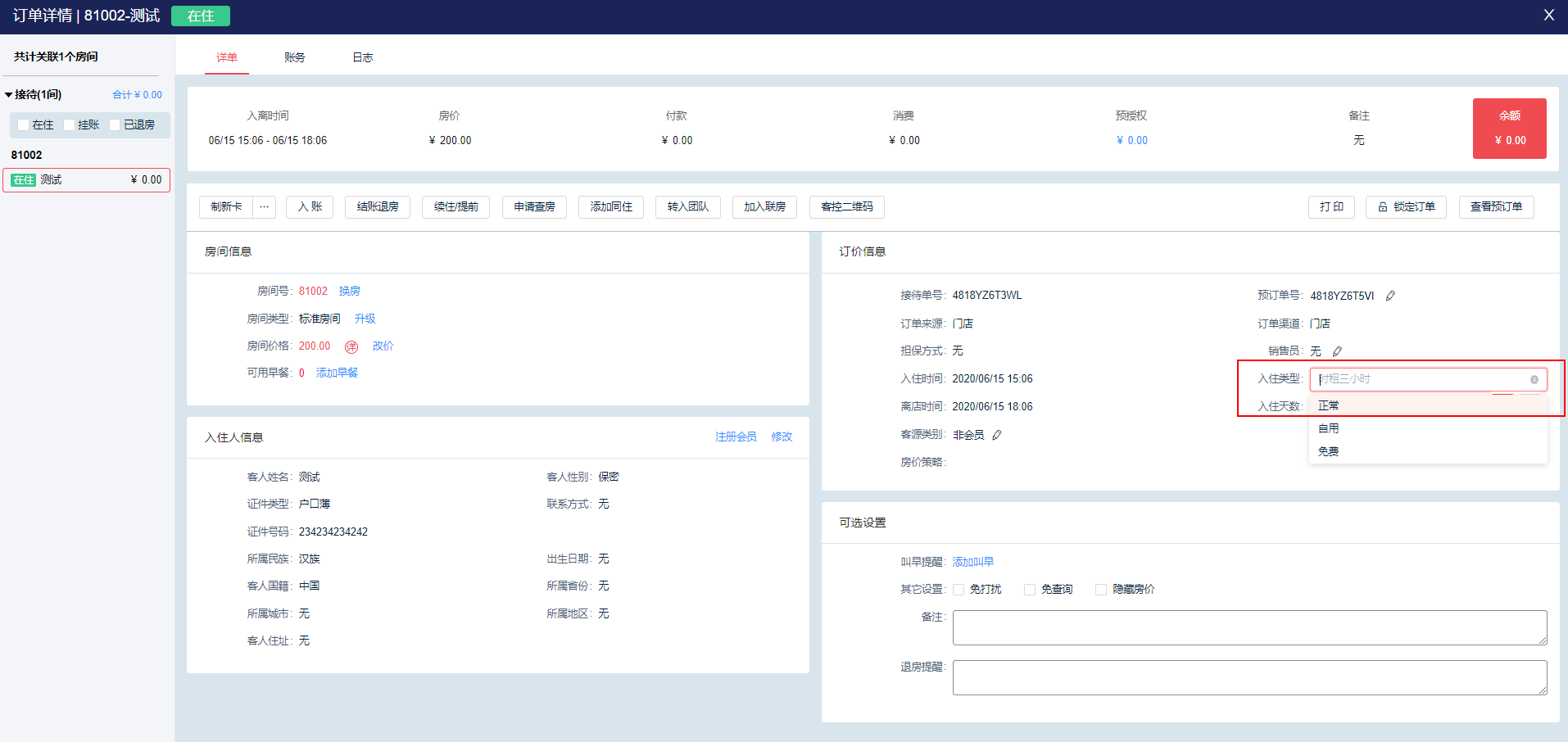The image size is (1568, 742).
Task: Select 正常 from the dropdown list
Action: click(1428, 405)
